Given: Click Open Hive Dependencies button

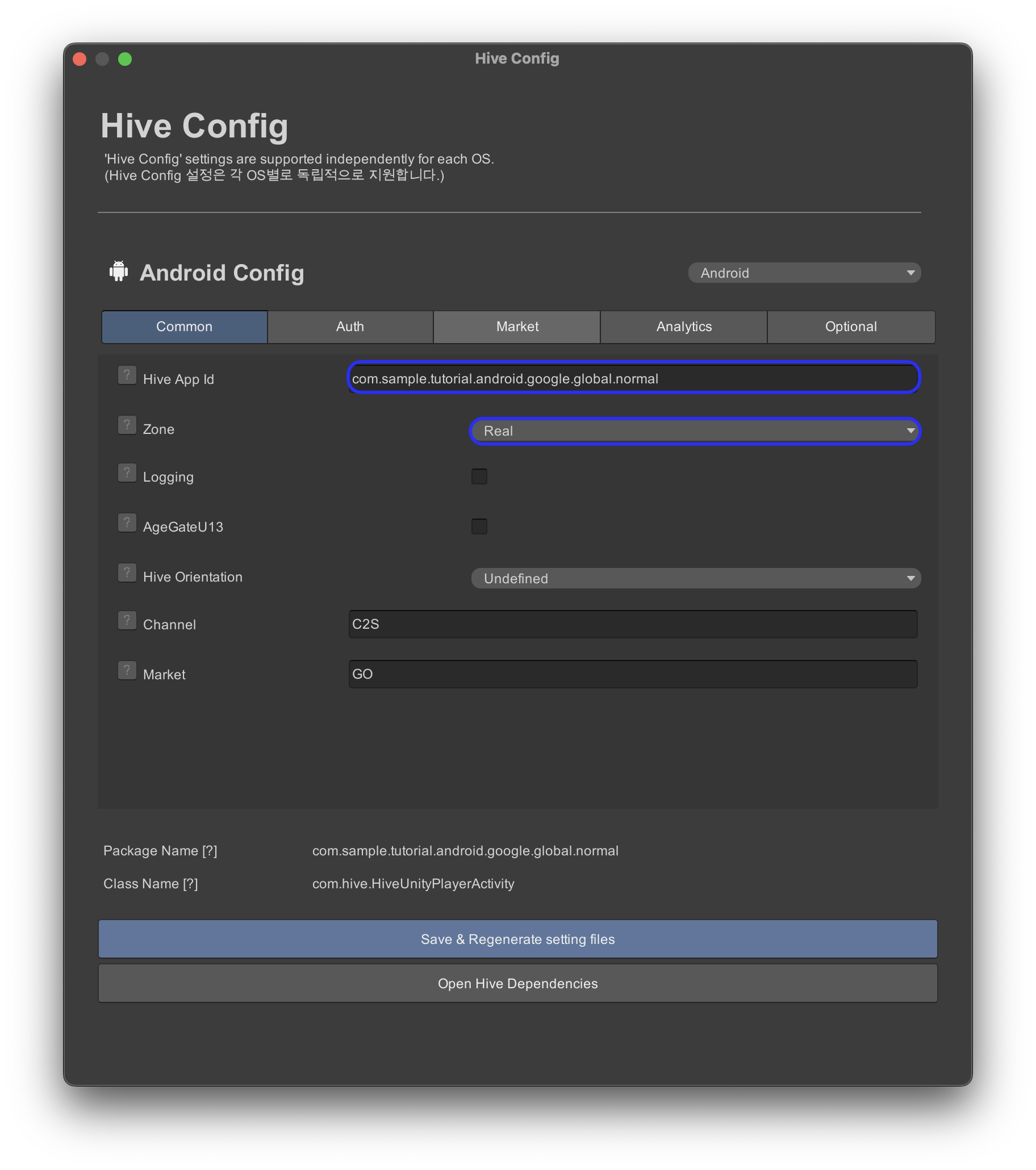Looking at the screenshot, I should coord(517,983).
